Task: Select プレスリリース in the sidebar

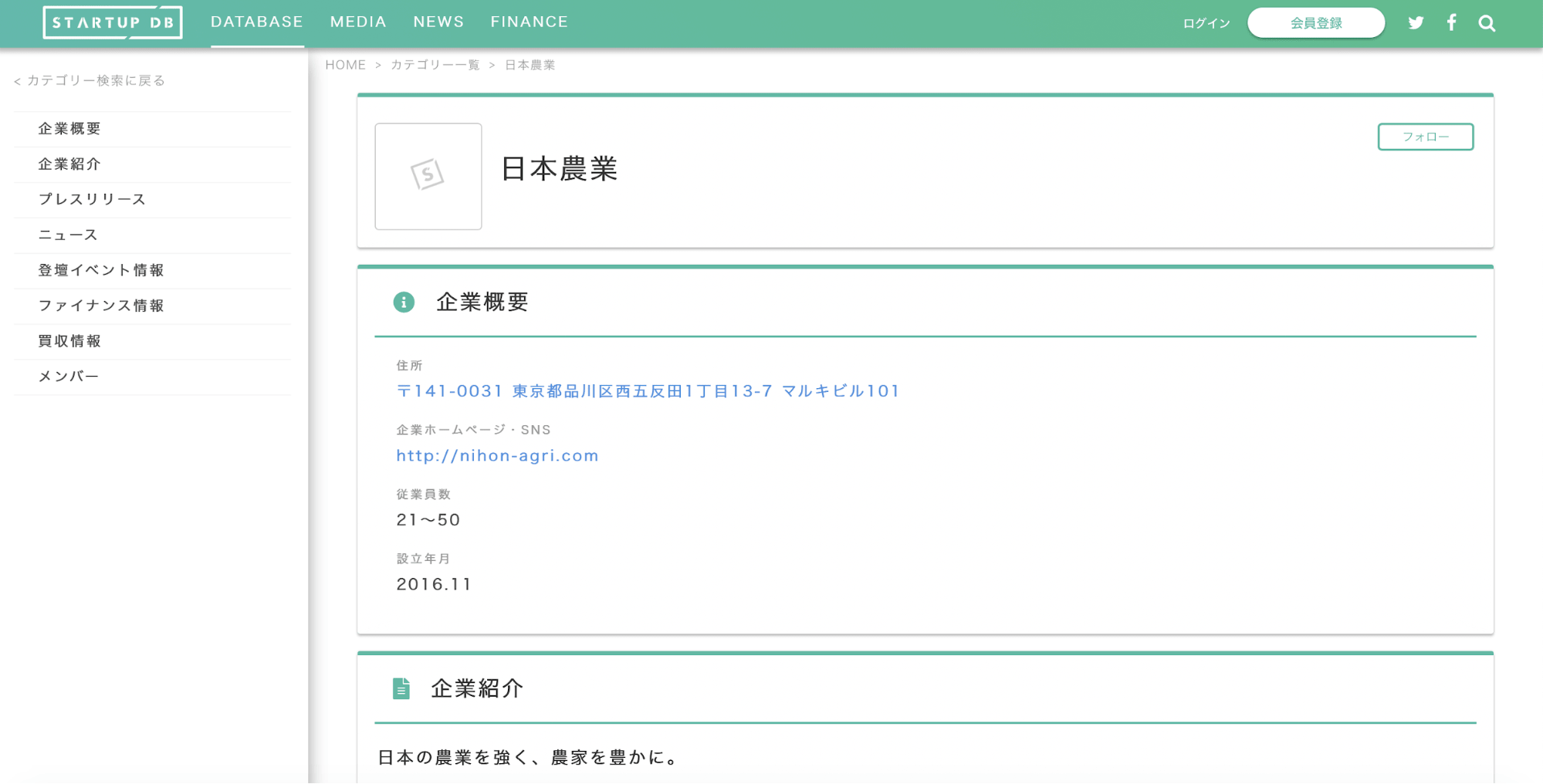Action: [152, 200]
